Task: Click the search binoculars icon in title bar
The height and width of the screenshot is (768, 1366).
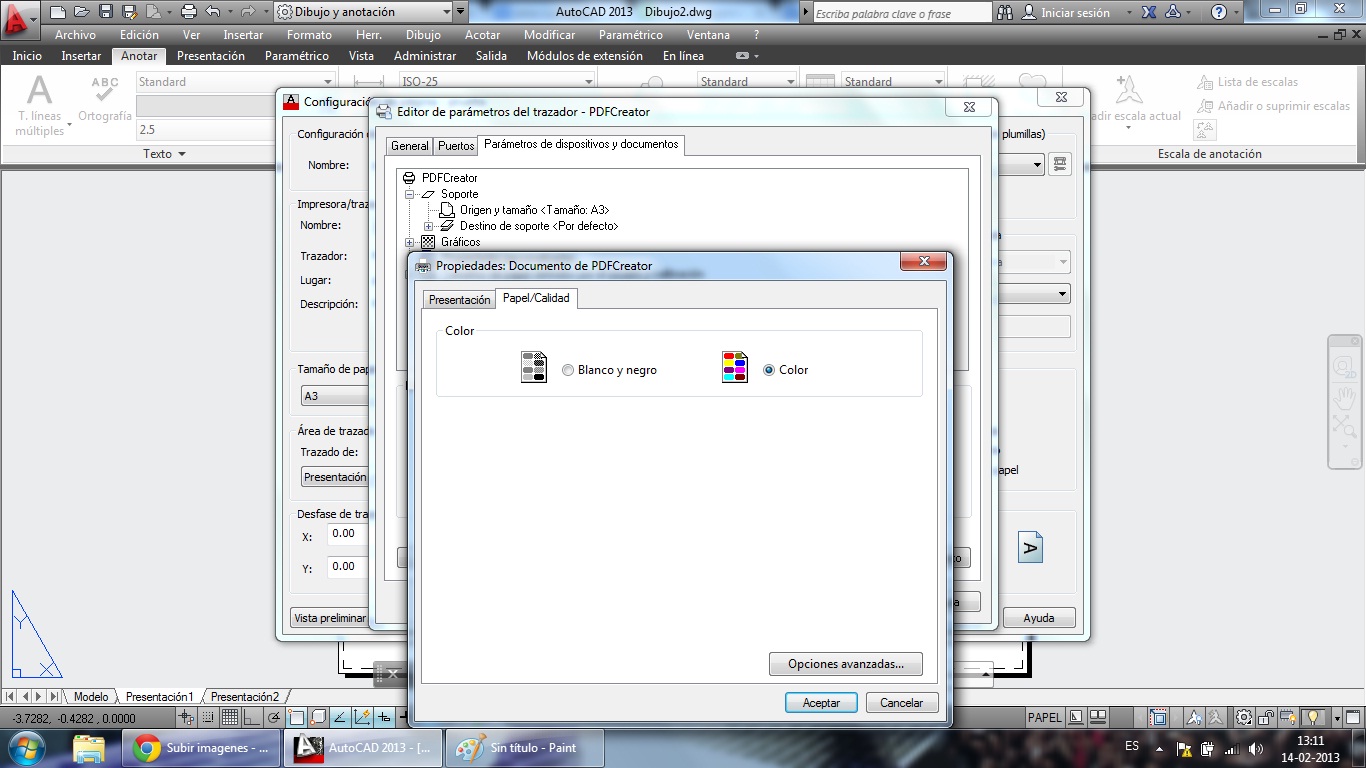Action: (1006, 13)
